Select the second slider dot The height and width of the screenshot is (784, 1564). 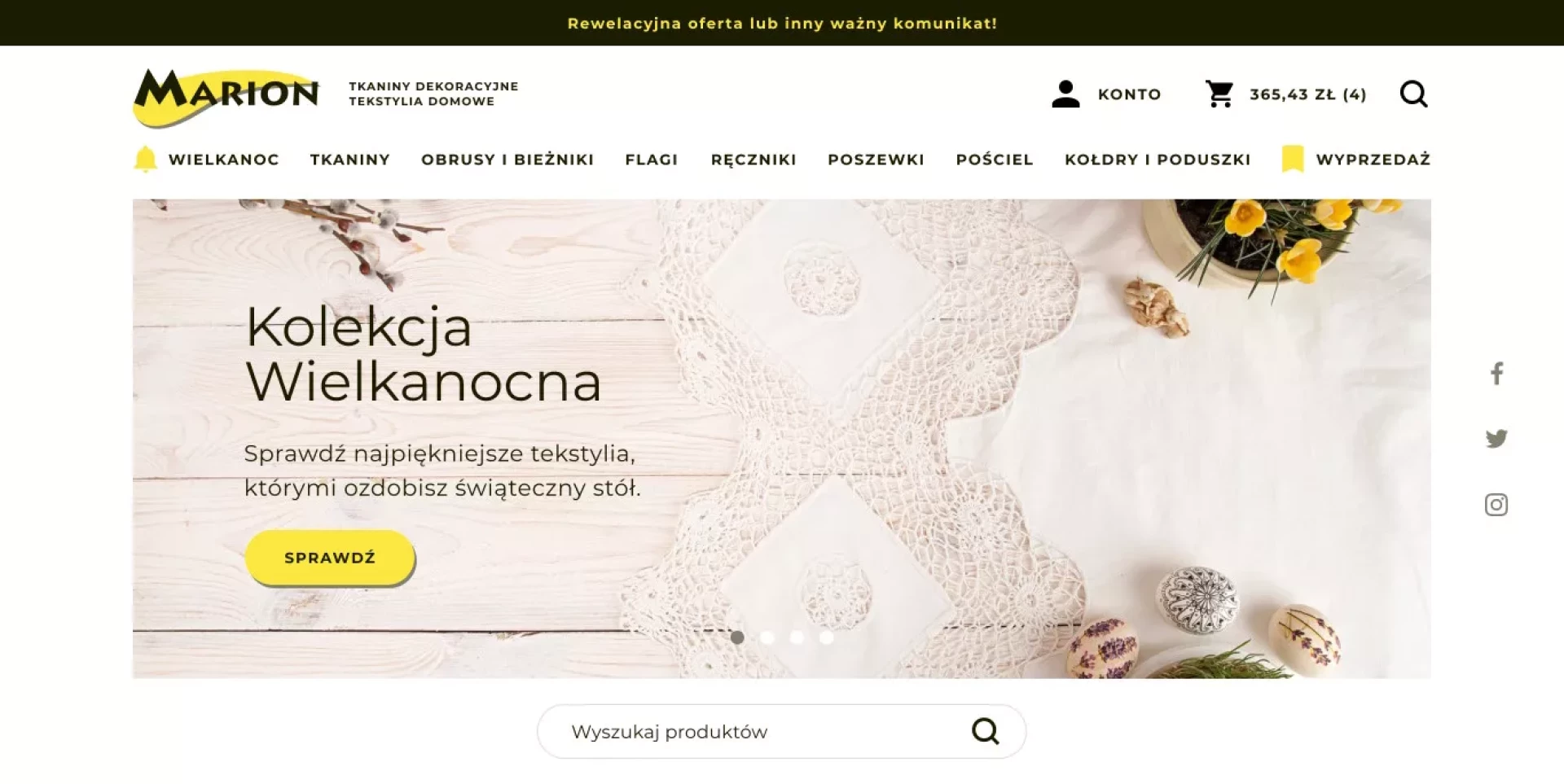point(767,637)
